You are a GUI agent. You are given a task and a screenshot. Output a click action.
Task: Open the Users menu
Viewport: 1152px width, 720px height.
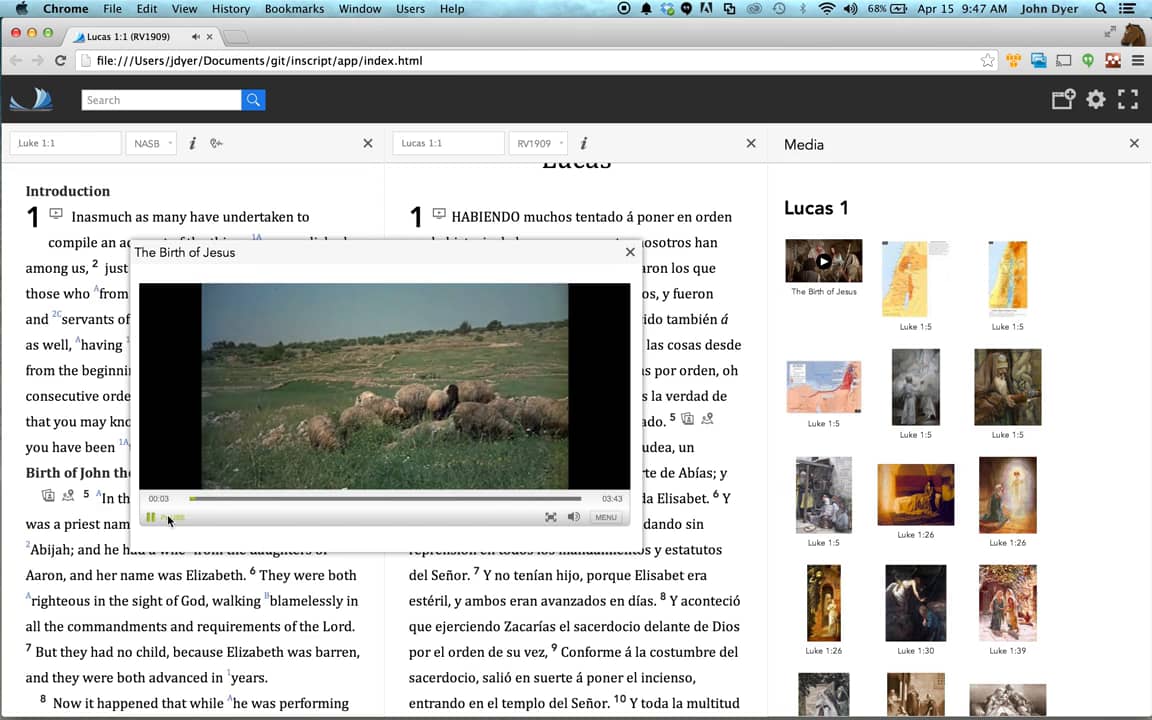pos(410,9)
